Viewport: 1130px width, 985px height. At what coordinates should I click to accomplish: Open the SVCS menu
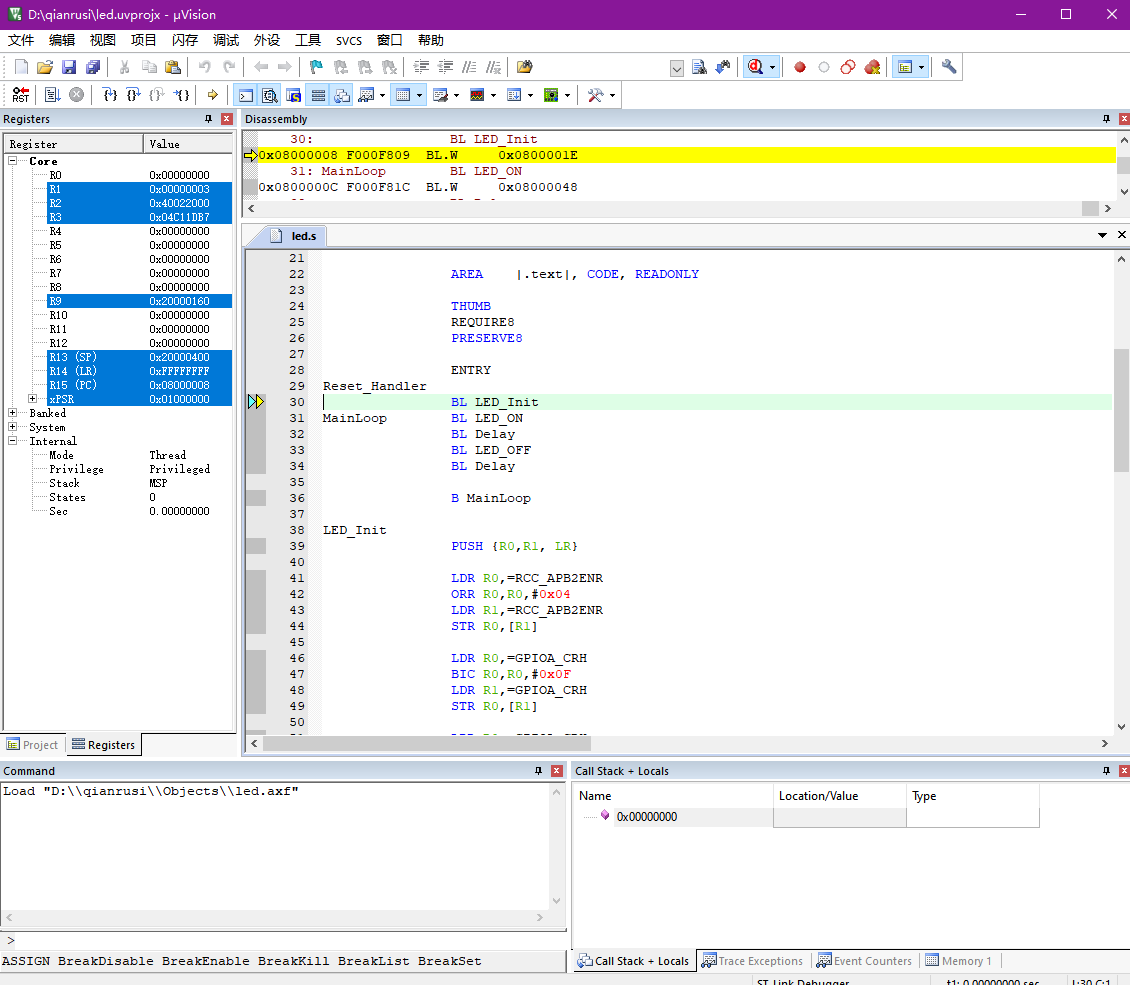point(349,40)
